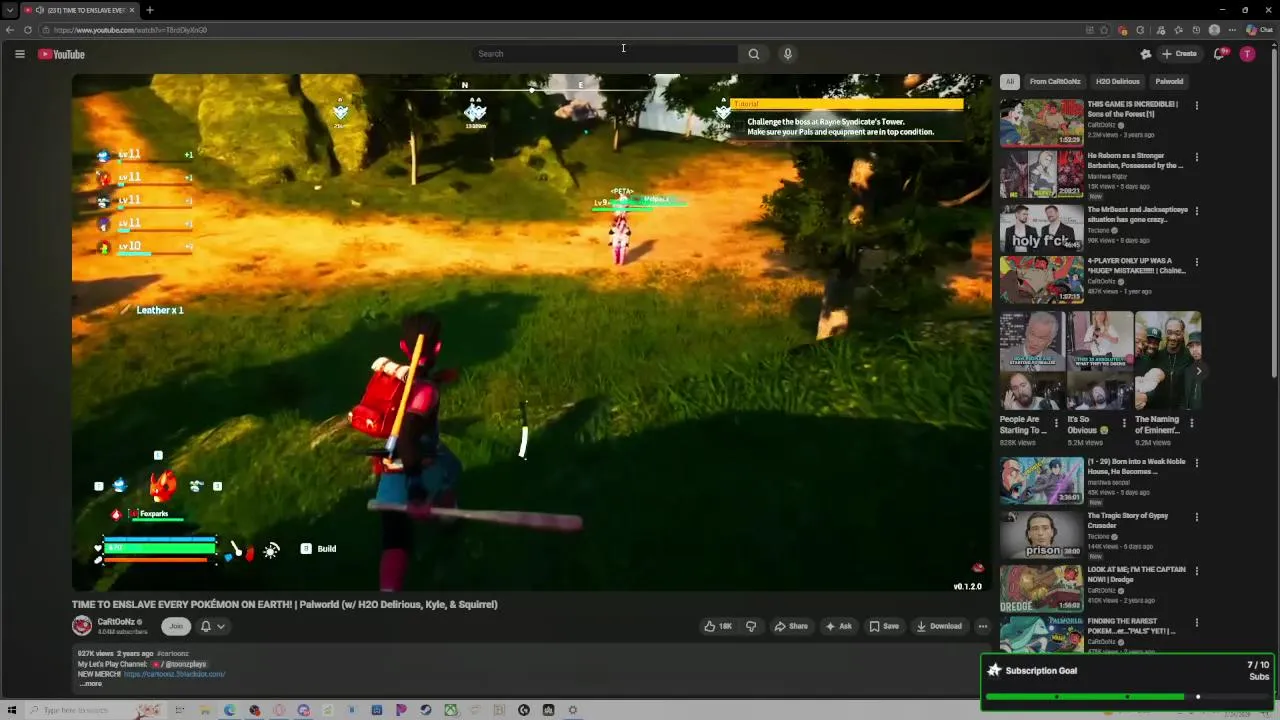Screen dimensions: 1280x720
Task: Open the browser settings and more menu
Action: coord(1232,30)
